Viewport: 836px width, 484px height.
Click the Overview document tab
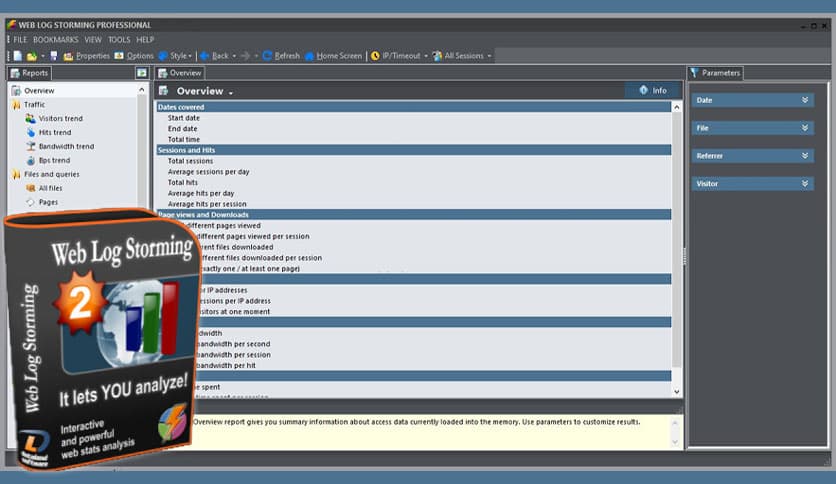point(180,73)
